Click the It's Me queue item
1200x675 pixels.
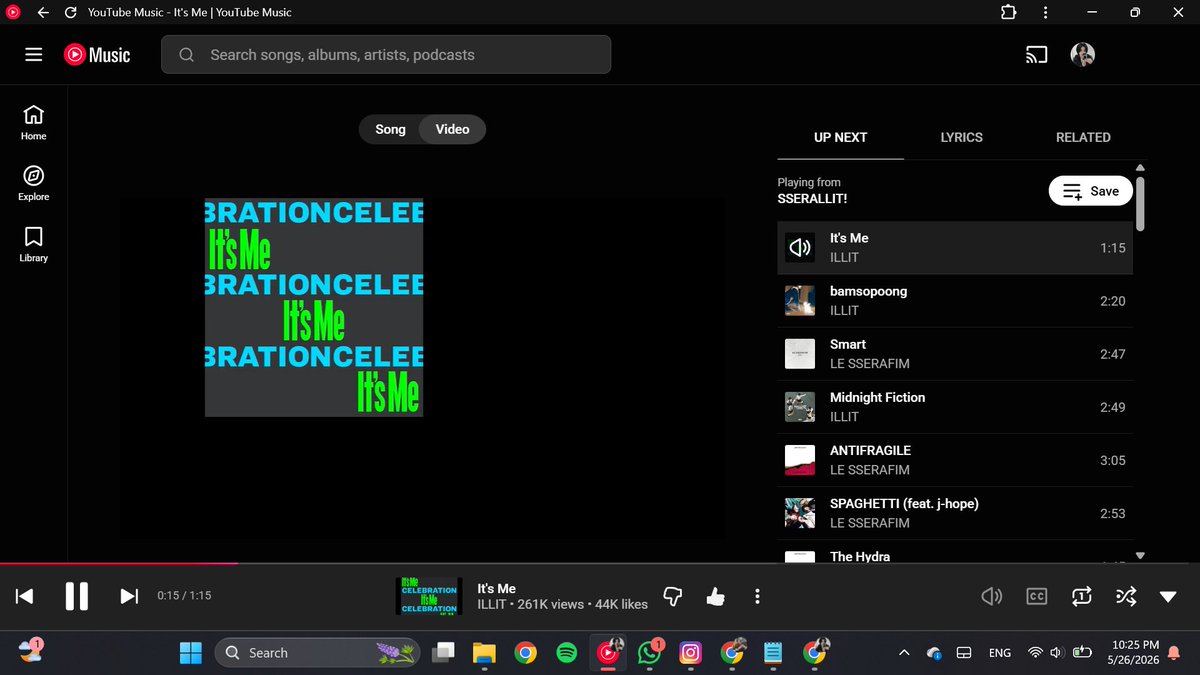[x=955, y=248]
